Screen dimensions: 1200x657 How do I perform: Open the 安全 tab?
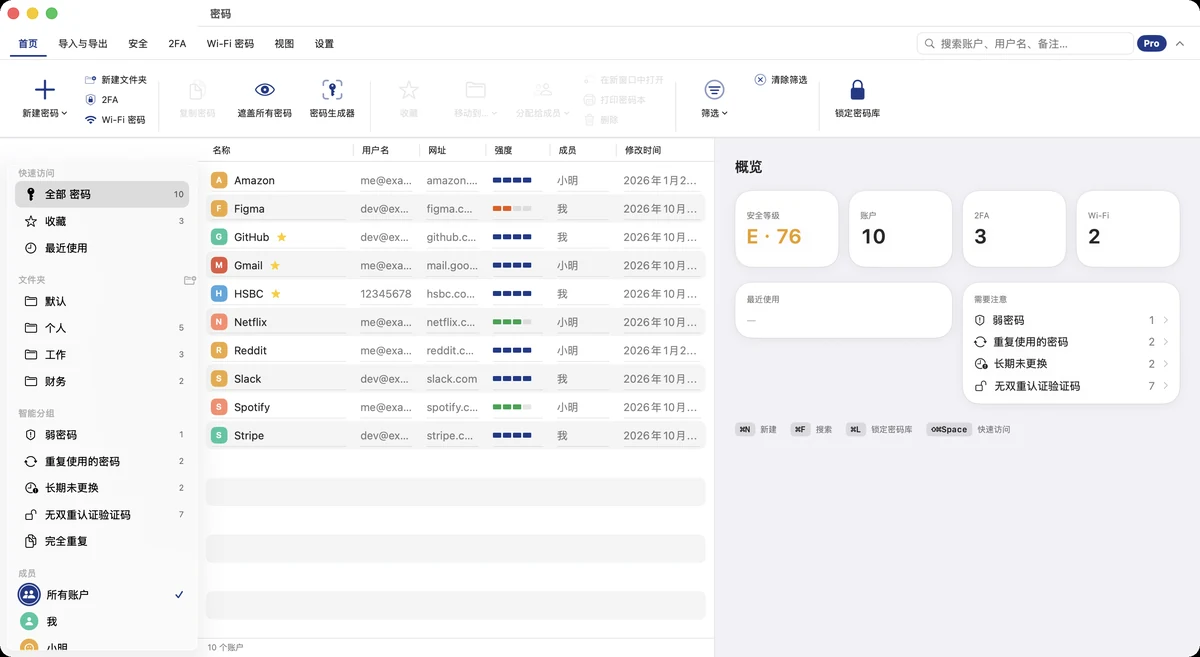[138, 44]
